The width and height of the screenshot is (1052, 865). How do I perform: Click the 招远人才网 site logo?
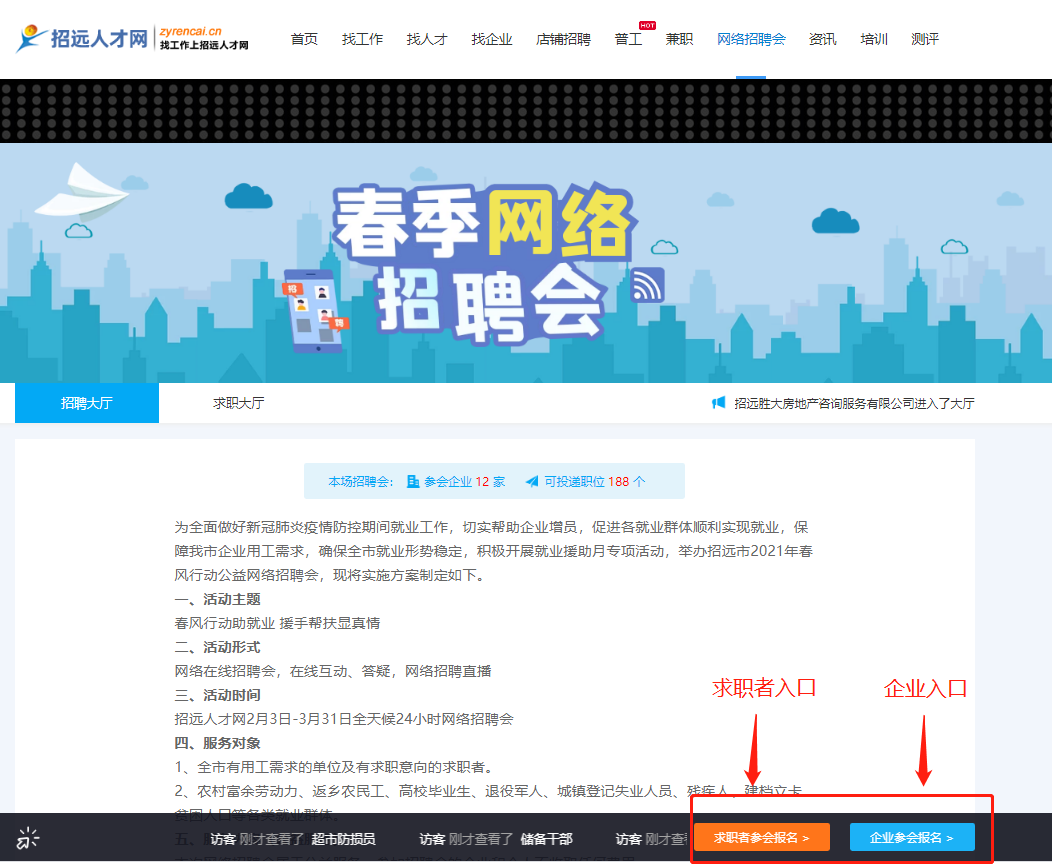(132, 39)
